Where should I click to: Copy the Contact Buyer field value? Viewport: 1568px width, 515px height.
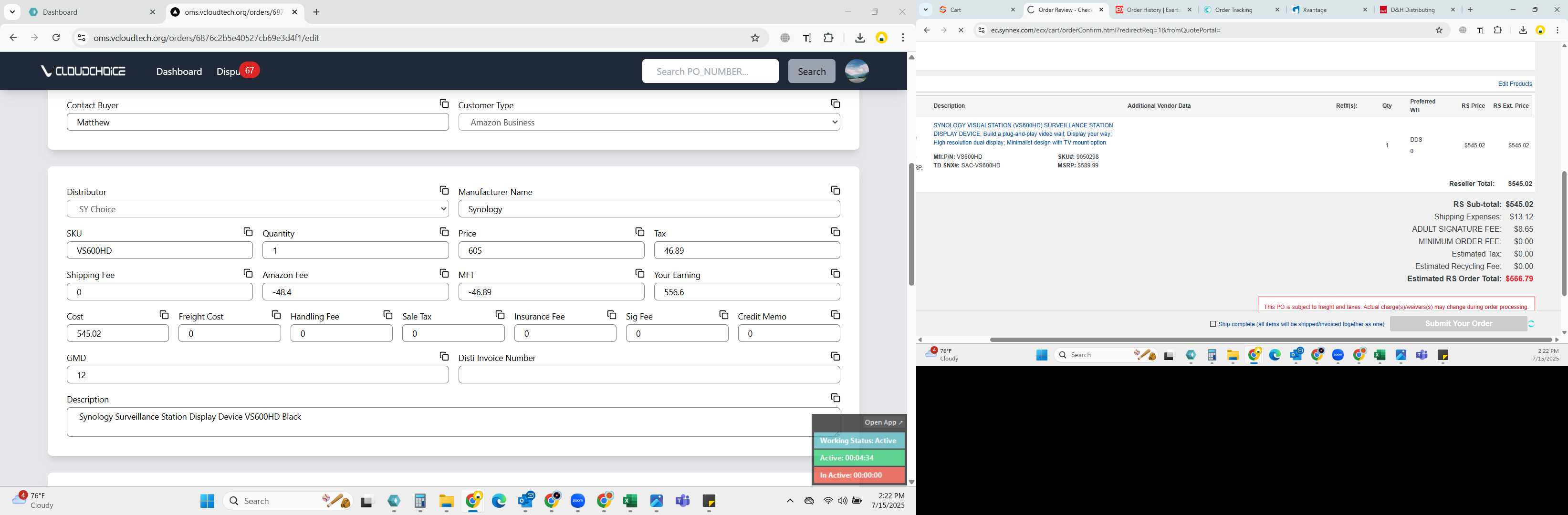pyautogui.click(x=444, y=104)
